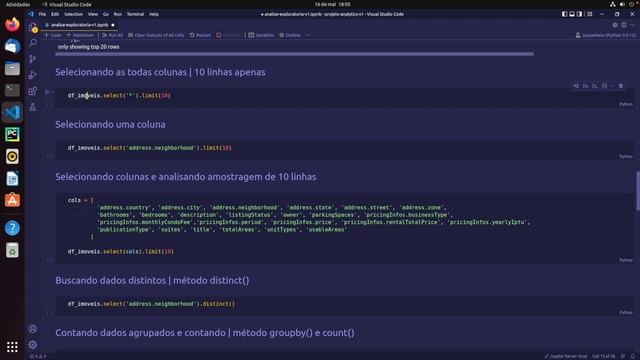Screen dimensions: 640x360
Task: Open the Search view in activity bar
Action: click(x=33, y=43)
